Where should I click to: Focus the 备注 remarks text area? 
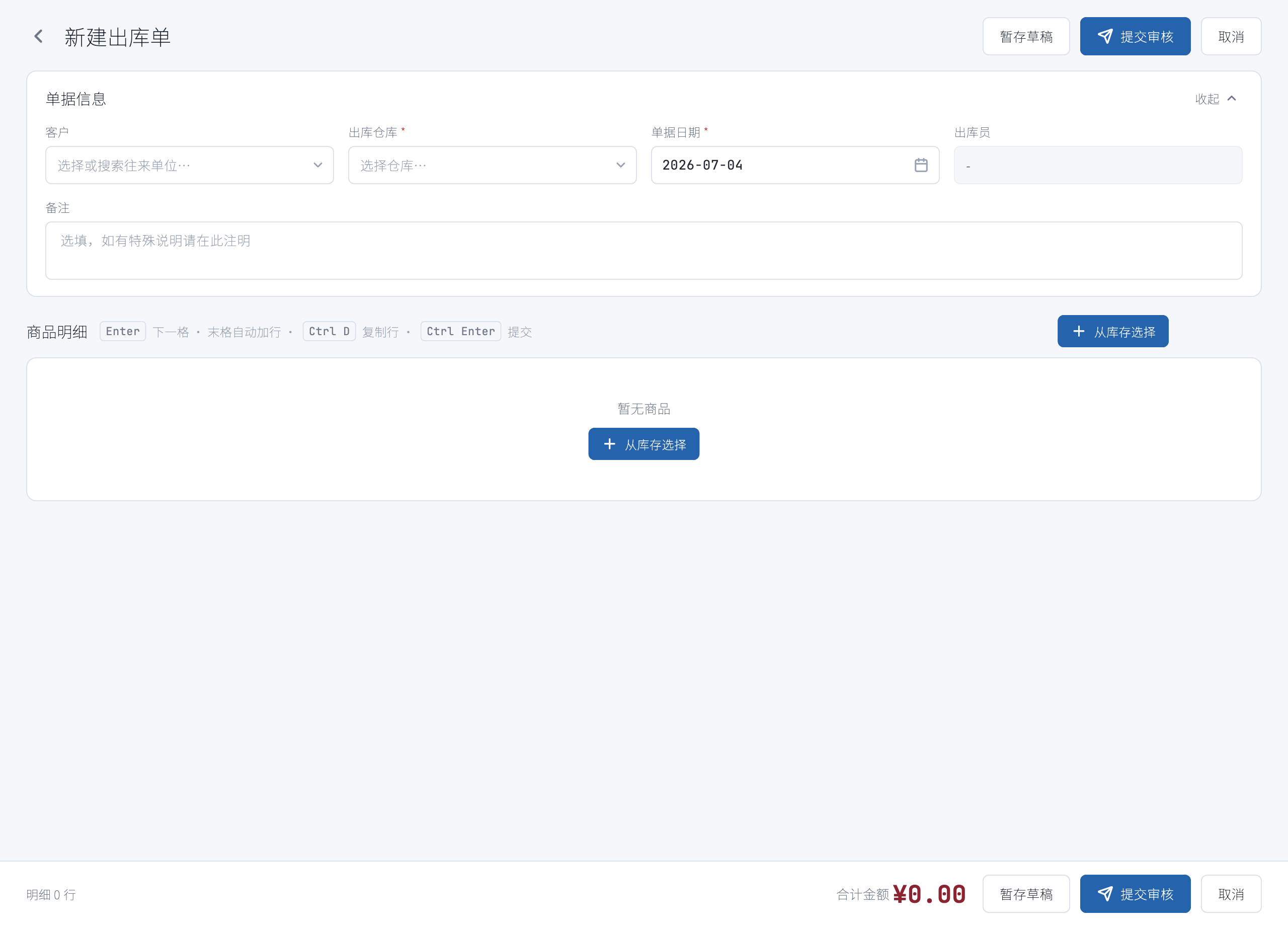click(643, 251)
